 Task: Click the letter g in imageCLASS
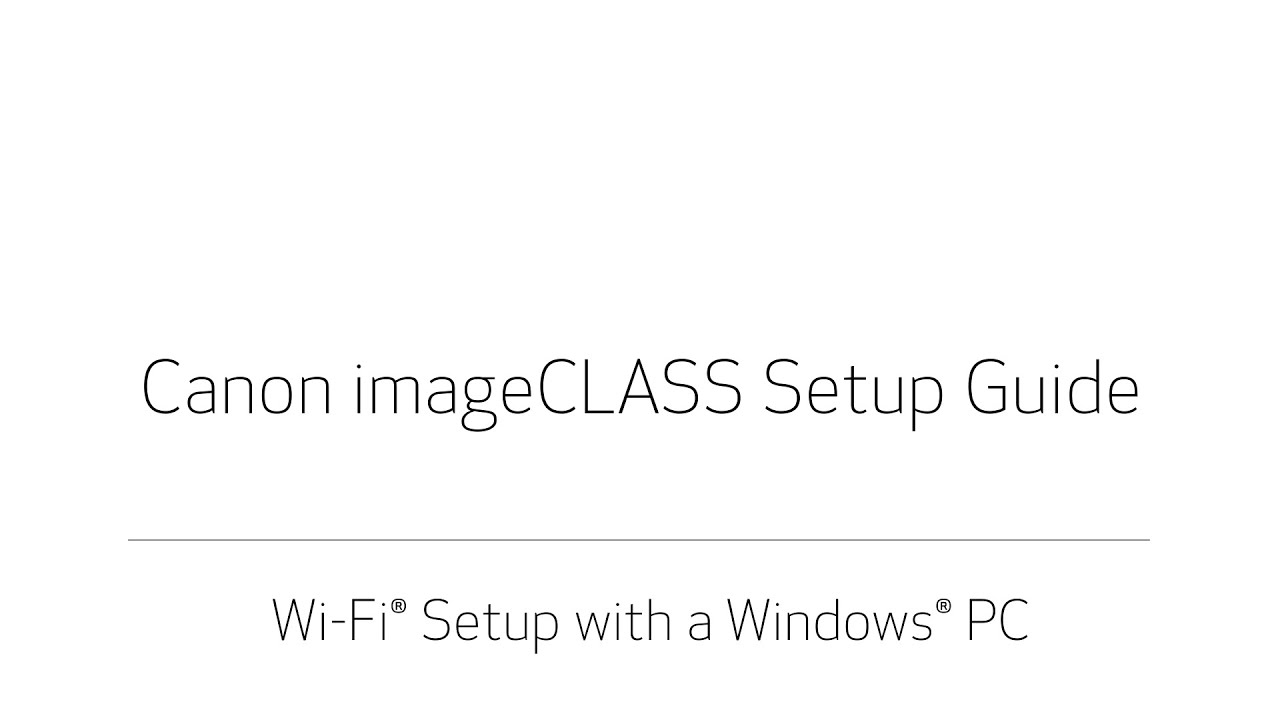(x=473, y=403)
